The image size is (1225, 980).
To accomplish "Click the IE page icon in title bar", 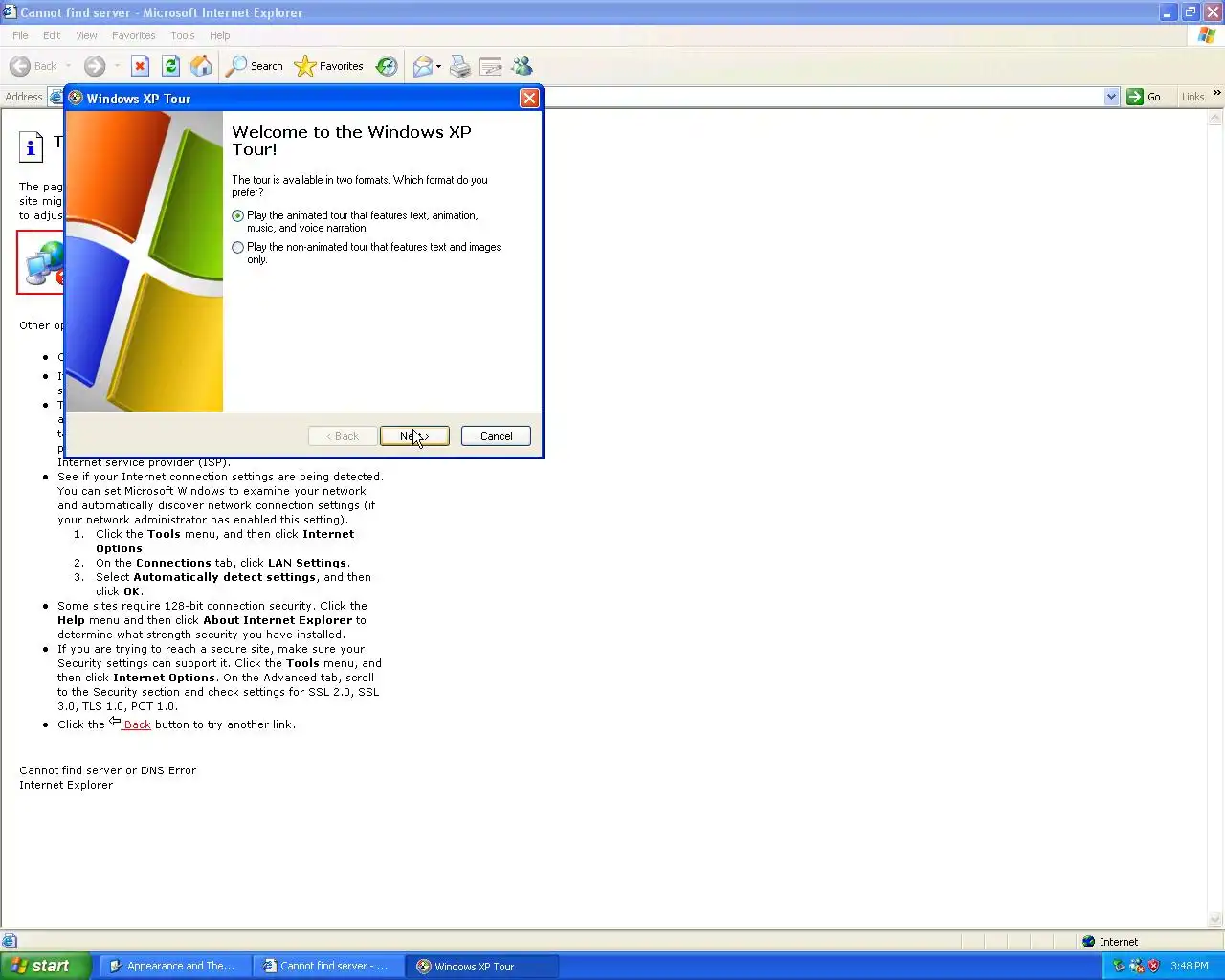I will 10,11.
